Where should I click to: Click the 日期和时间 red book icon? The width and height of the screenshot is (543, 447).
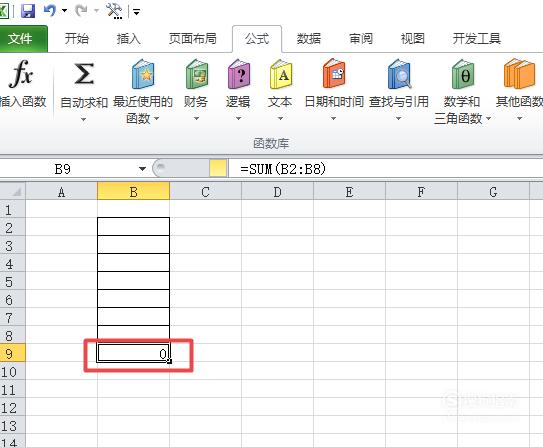pos(334,74)
